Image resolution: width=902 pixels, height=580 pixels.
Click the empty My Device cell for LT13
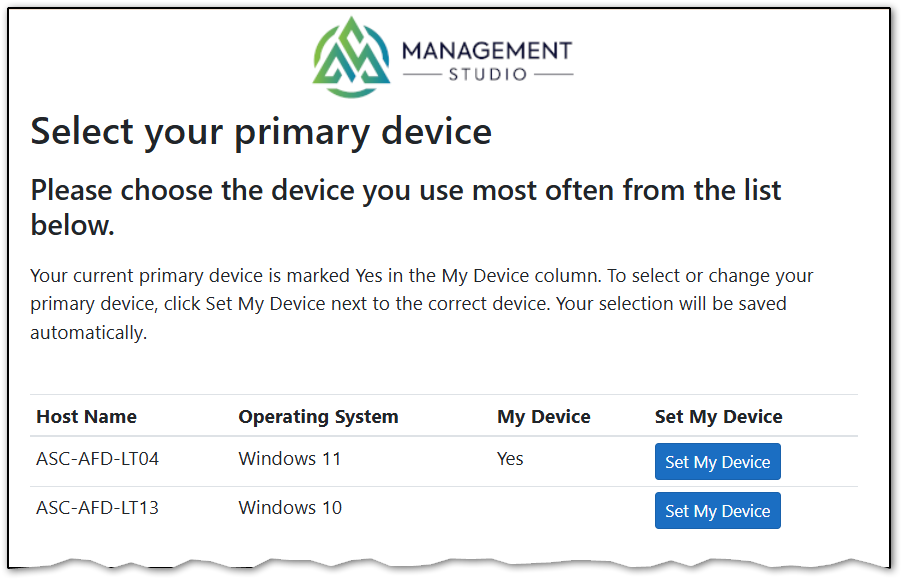pos(570,510)
